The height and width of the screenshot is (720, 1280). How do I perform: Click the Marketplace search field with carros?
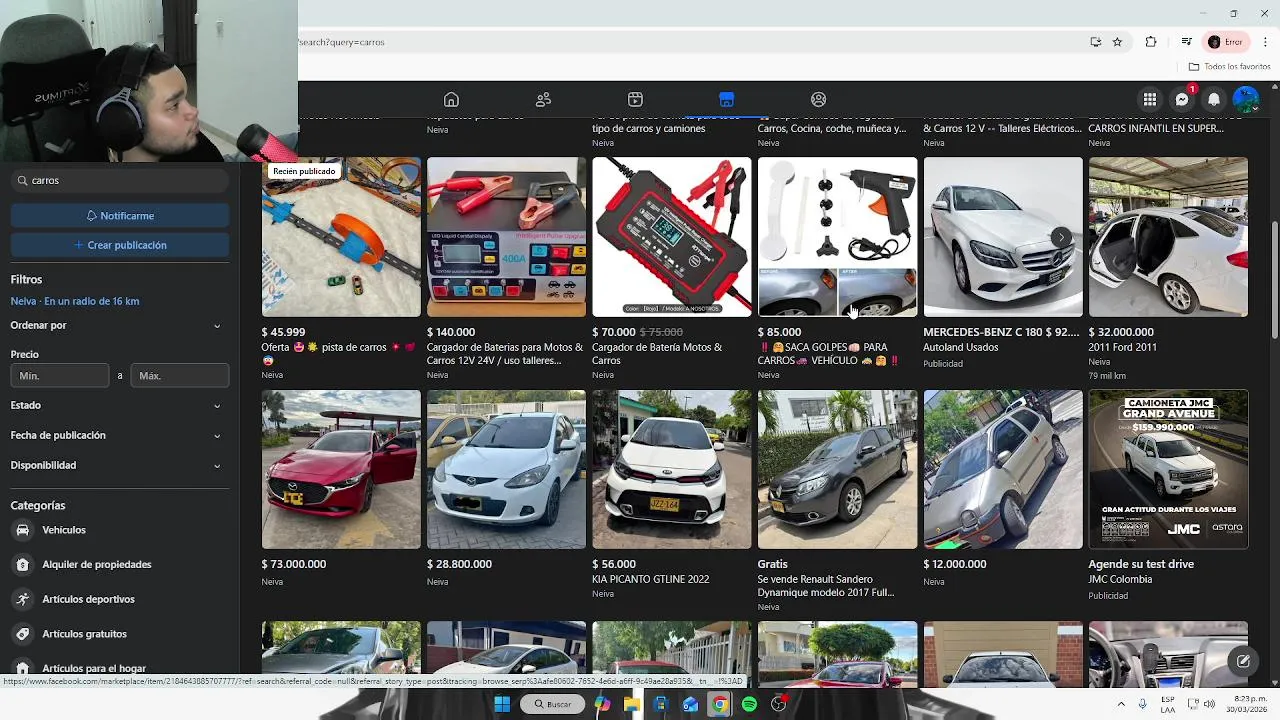tap(120, 180)
